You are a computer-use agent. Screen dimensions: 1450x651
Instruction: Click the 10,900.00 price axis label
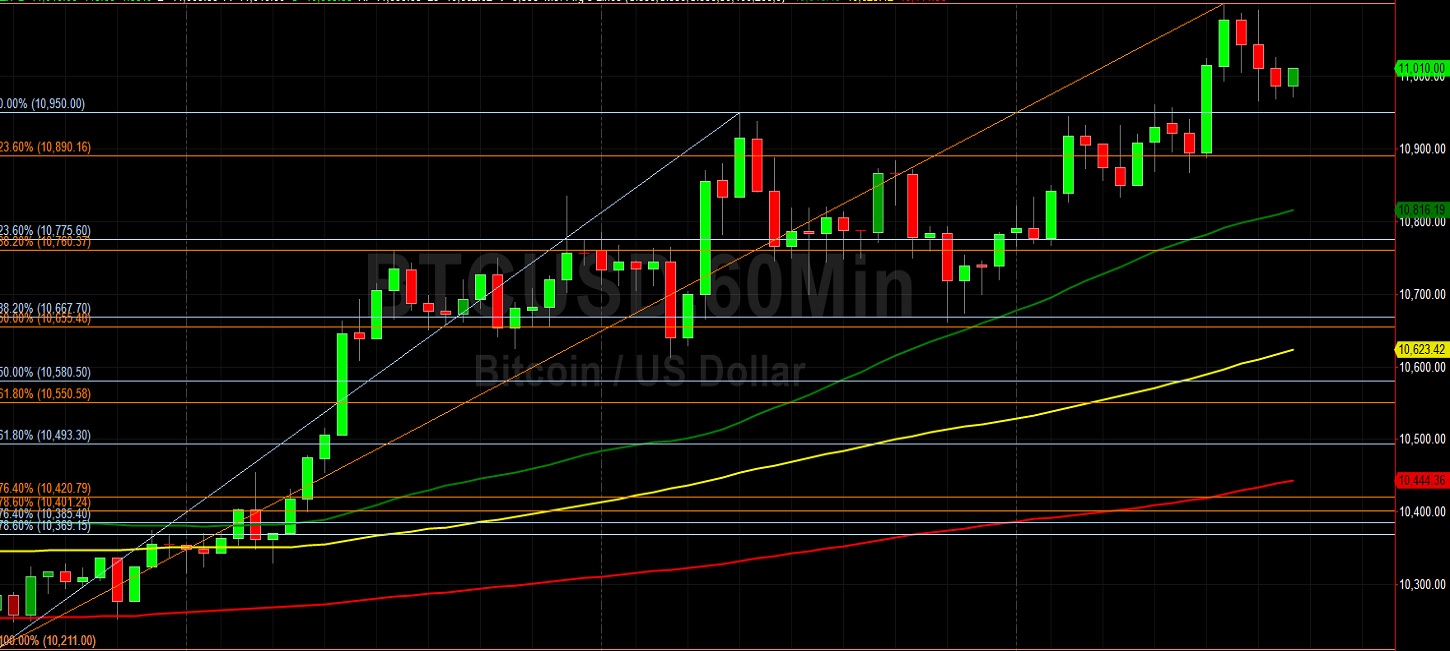pyautogui.click(x=1422, y=149)
